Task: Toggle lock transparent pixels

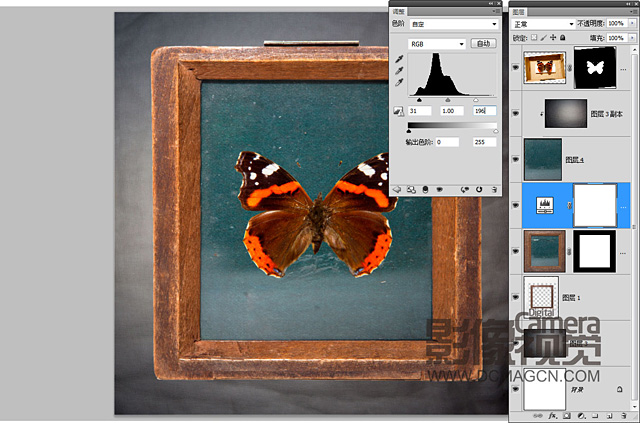Action: tap(534, 38)
